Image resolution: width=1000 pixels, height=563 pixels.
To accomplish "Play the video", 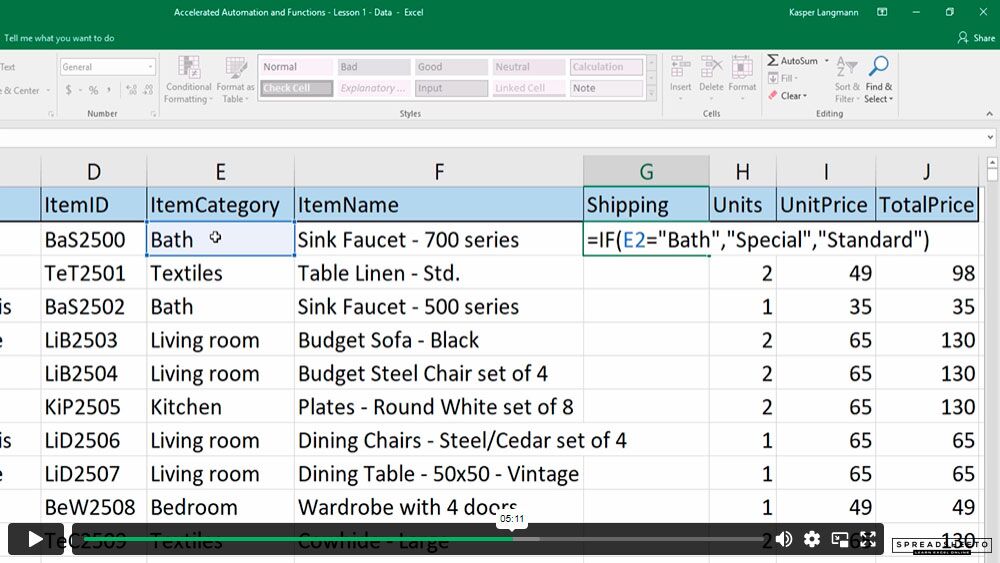I will pos(35,539).
